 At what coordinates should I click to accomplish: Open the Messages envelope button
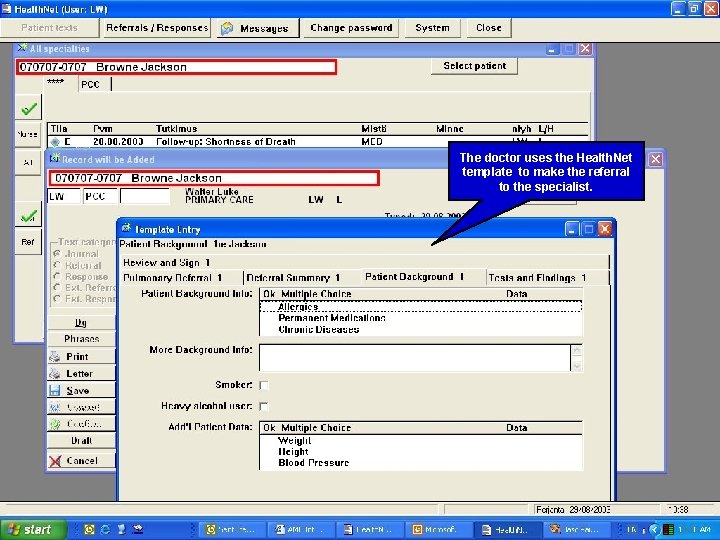(258, 28)
